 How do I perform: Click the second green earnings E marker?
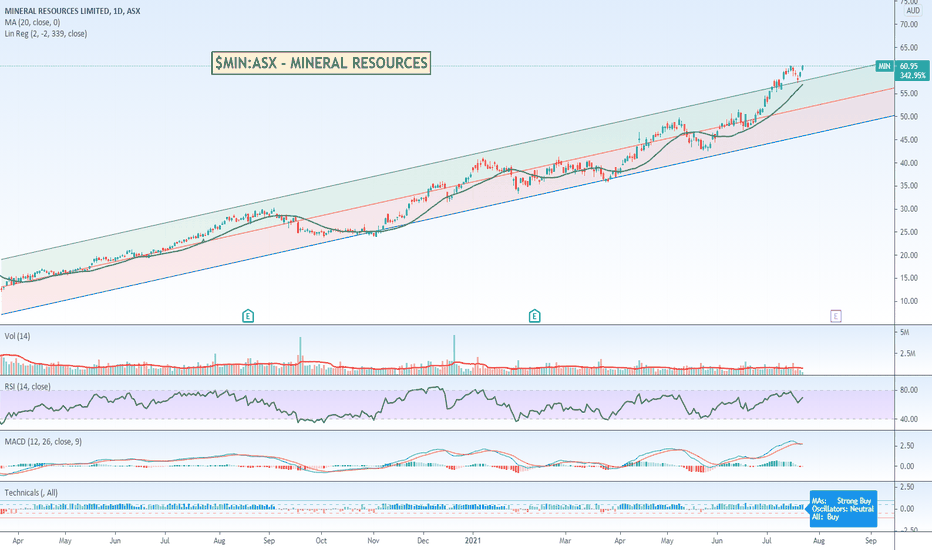(x=534, y=316)
